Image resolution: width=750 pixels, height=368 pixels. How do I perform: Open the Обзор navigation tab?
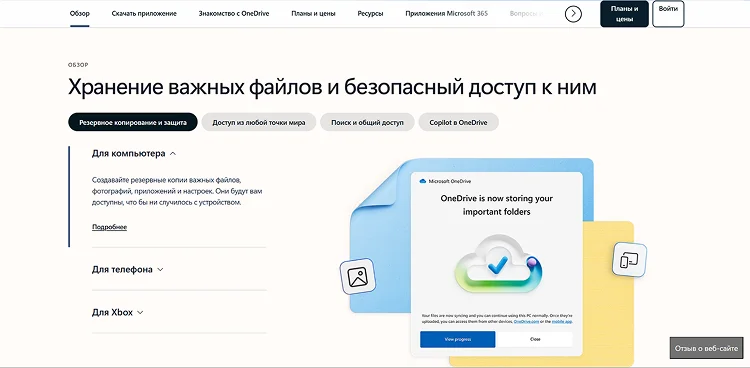79,13
